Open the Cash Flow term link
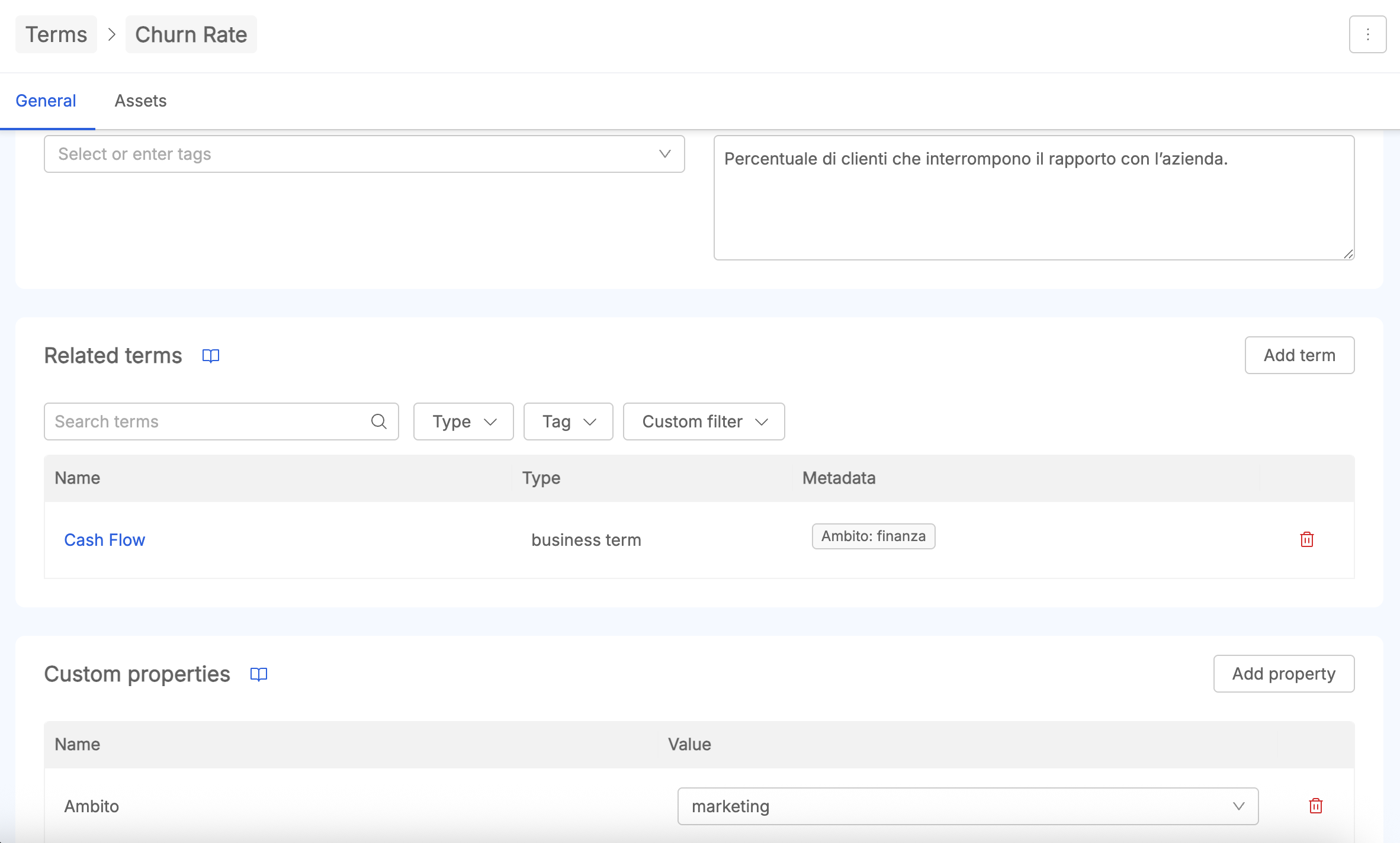 point(104,540)
